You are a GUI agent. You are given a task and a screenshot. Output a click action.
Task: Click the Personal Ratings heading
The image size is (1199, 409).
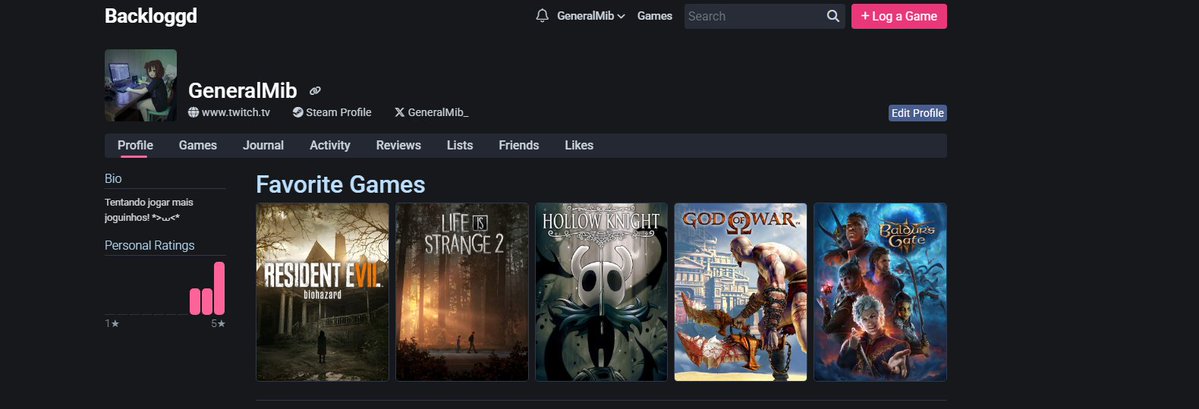click(x=149, y=245)
